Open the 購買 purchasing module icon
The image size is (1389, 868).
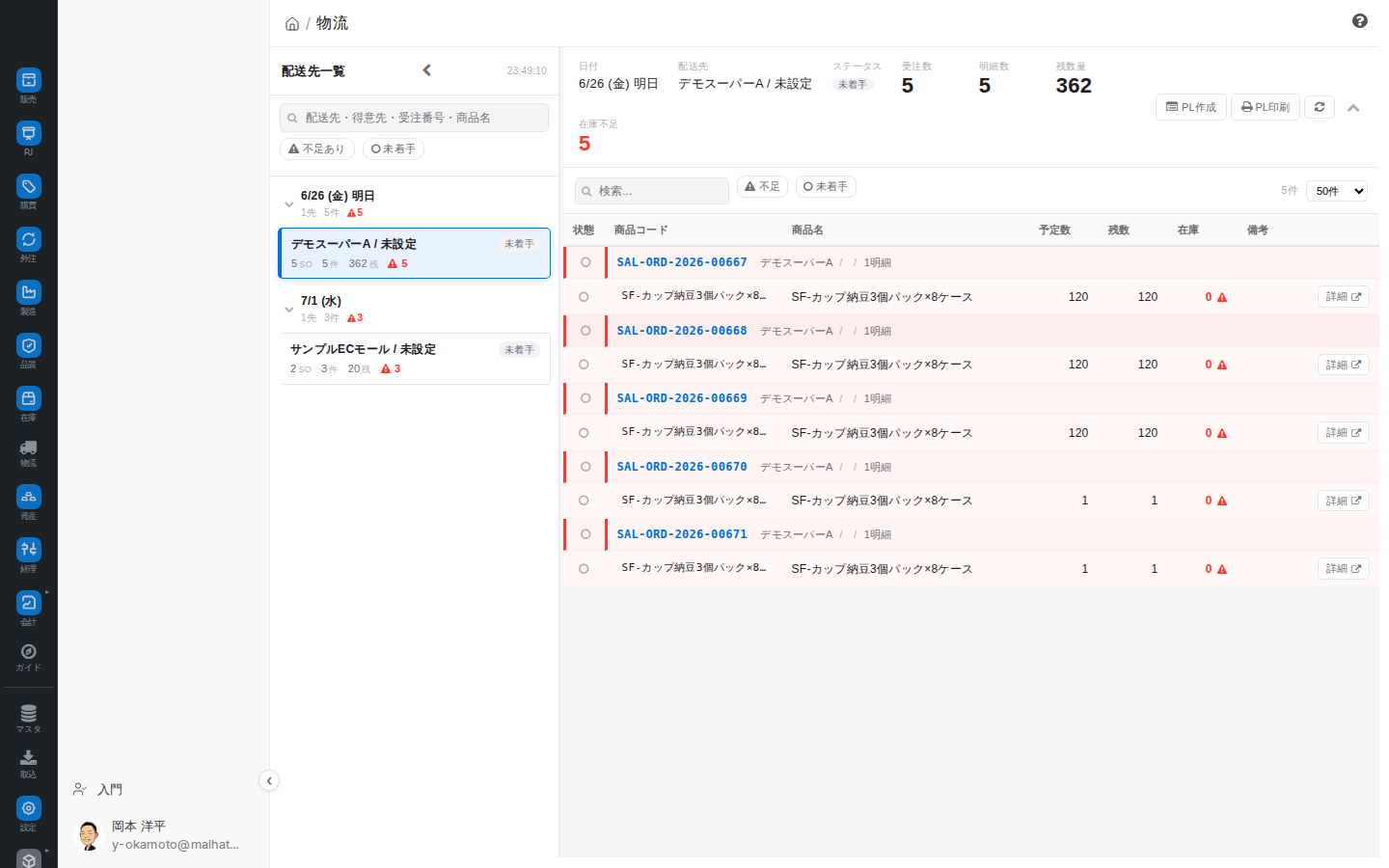29,186
